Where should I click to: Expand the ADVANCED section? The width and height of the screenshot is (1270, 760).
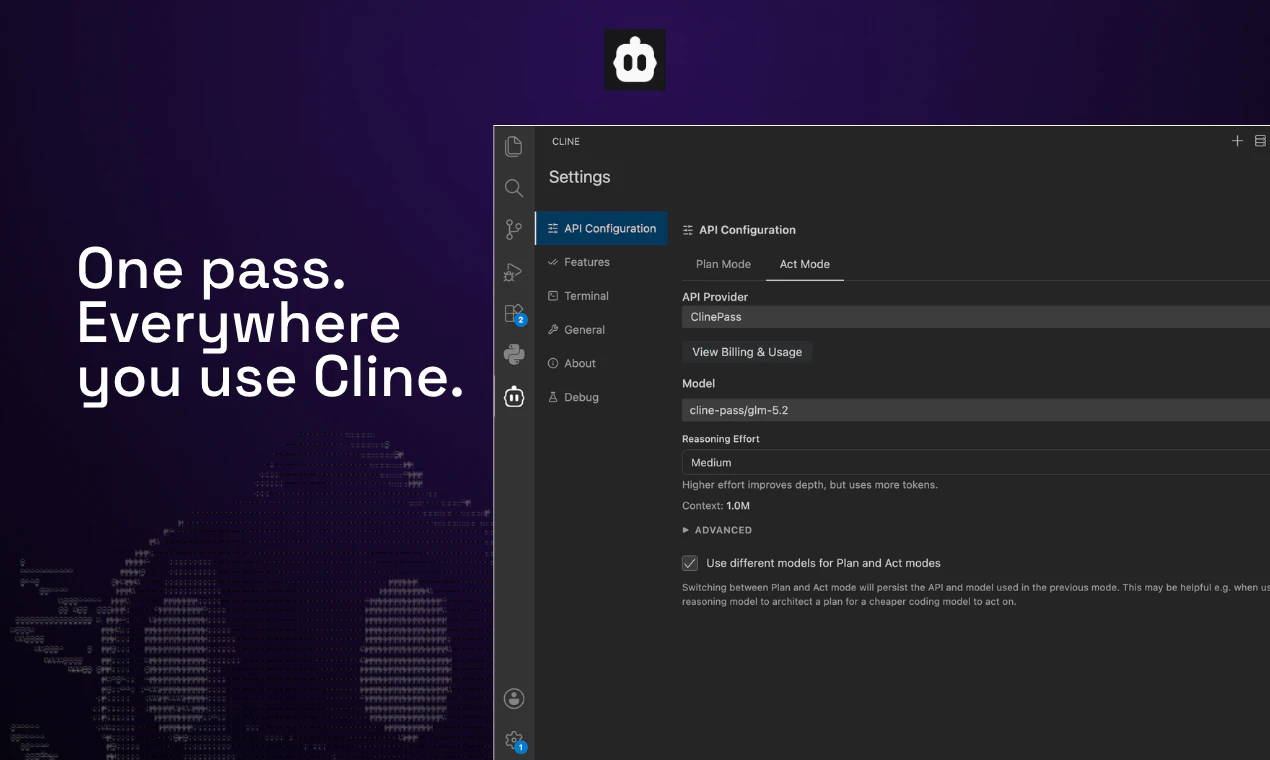[x=717, y=530]
